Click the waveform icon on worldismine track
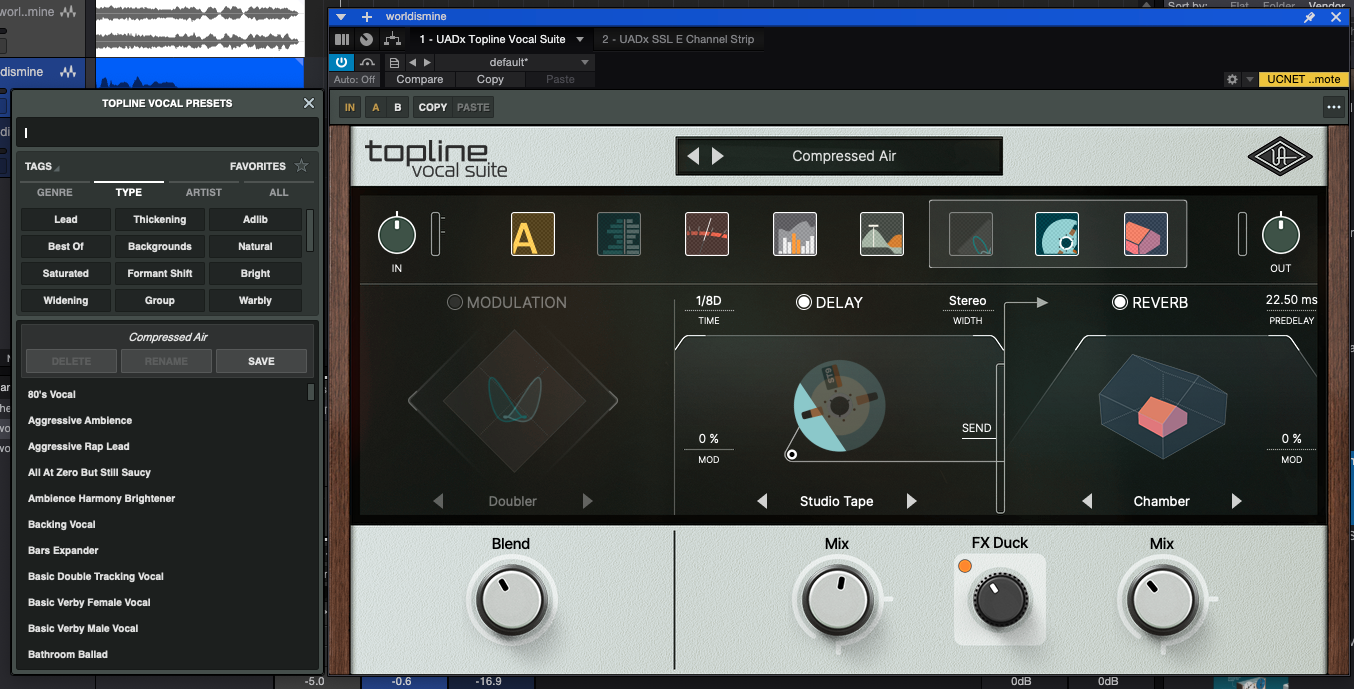 (68, 72)
